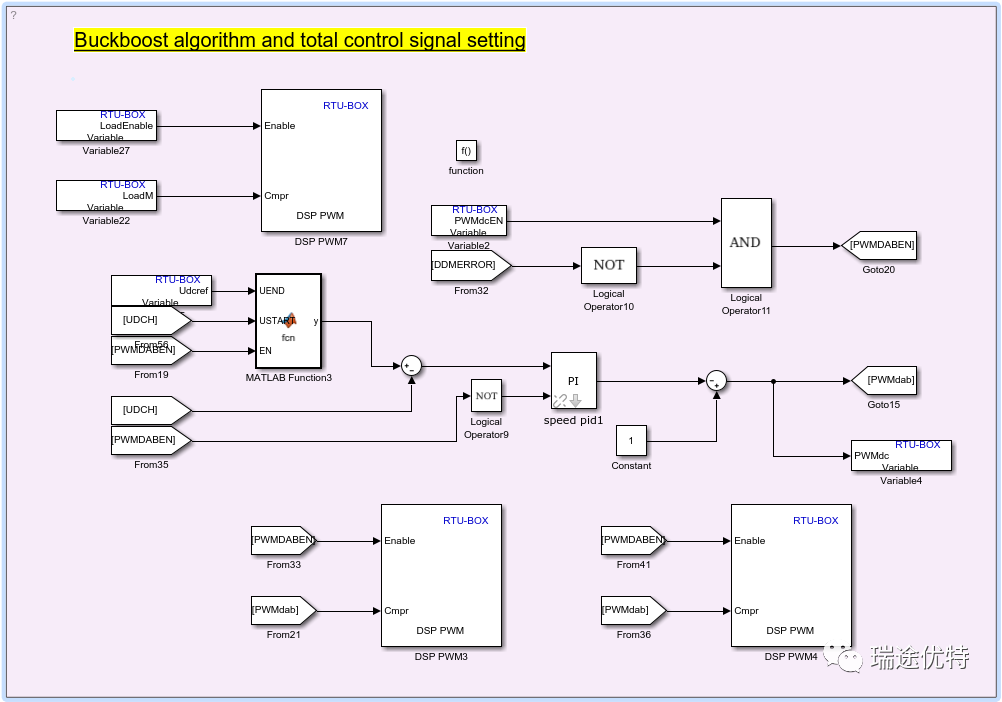Select the LoadEnable Variable27 block
Viewport: 1002px width, 702px height.
(x=106, y=126)
